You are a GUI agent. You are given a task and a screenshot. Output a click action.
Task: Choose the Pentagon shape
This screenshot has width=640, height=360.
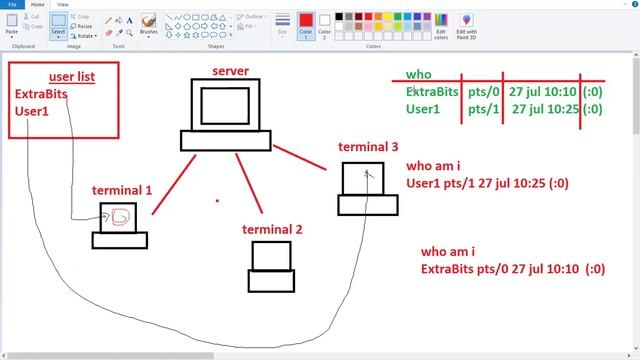tap(187, 26)
